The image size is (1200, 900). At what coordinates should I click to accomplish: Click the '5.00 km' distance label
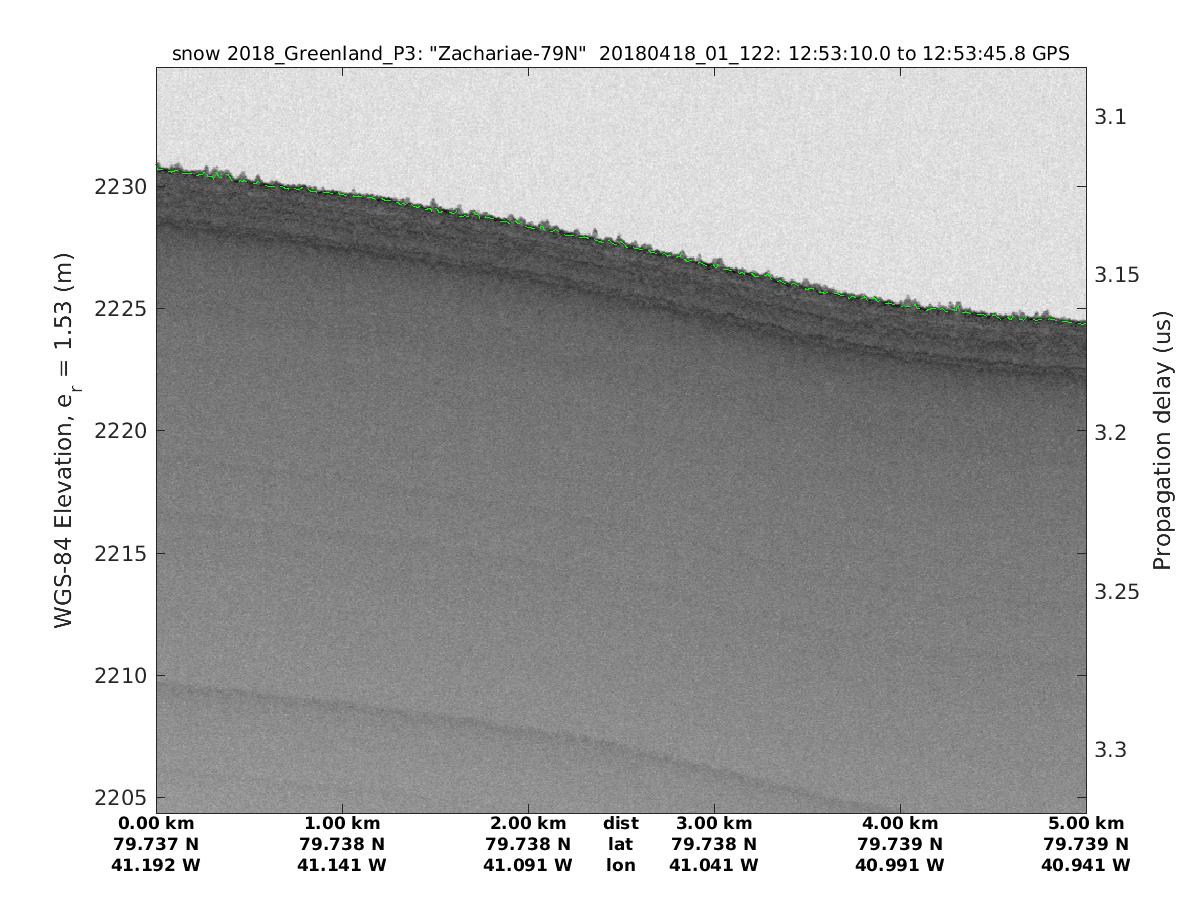coord(1086,824)
